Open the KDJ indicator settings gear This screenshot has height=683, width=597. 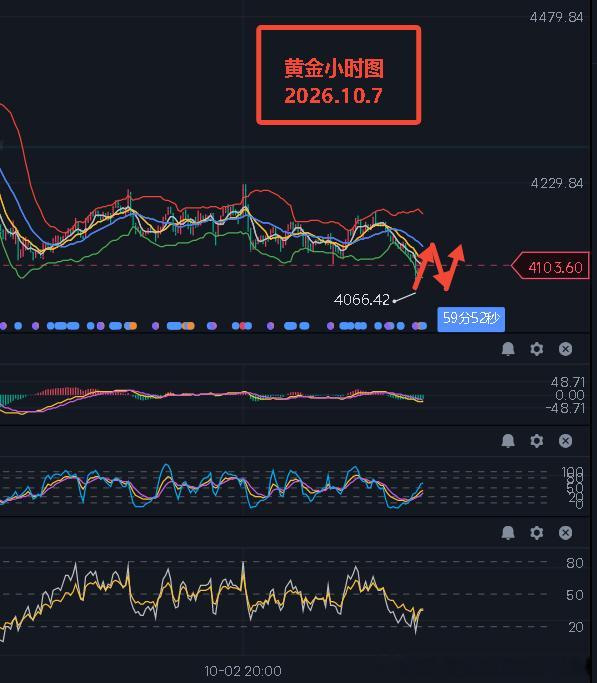pos(536,441)
